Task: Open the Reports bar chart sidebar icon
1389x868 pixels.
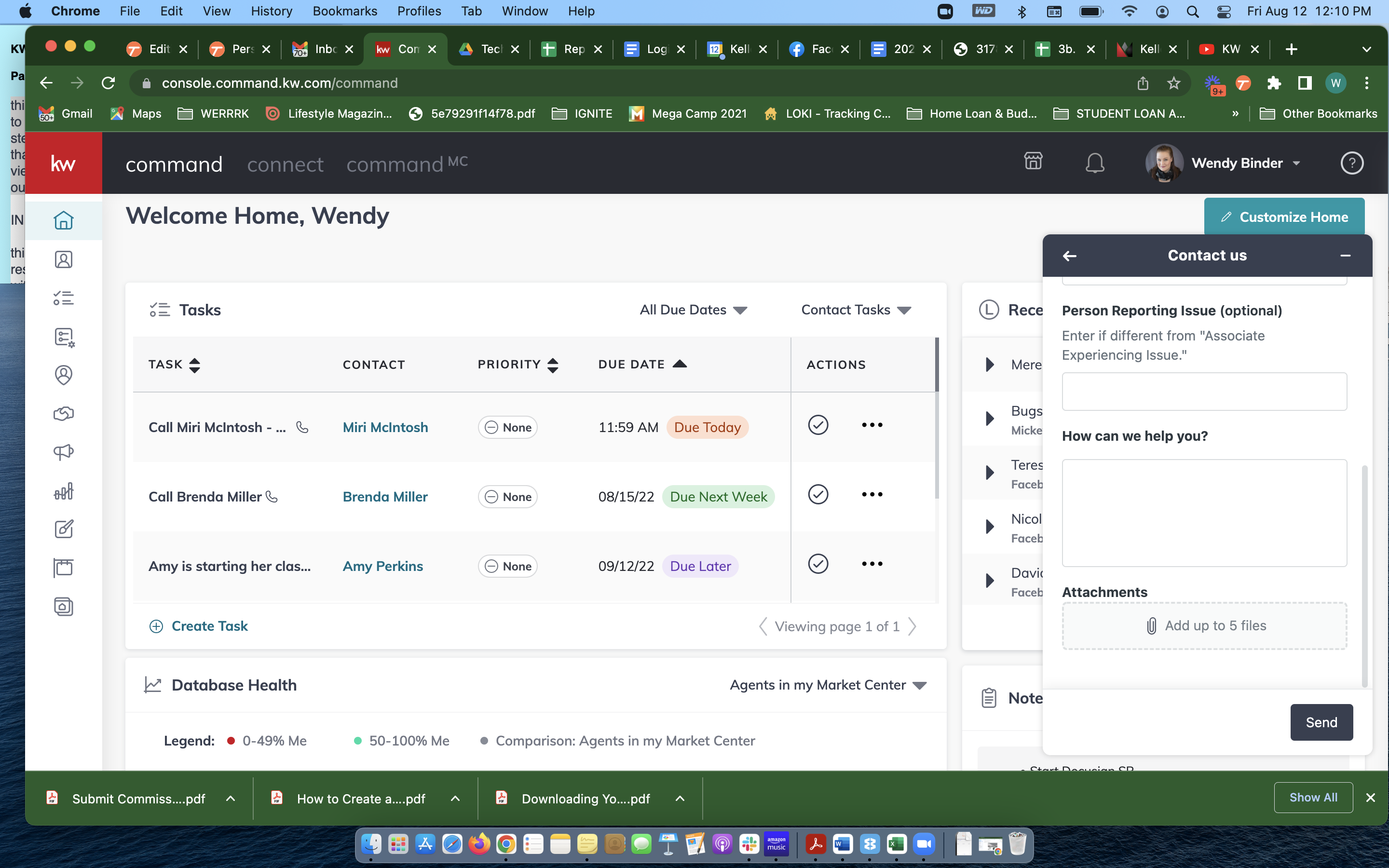Action: click(x=63, y=491)
